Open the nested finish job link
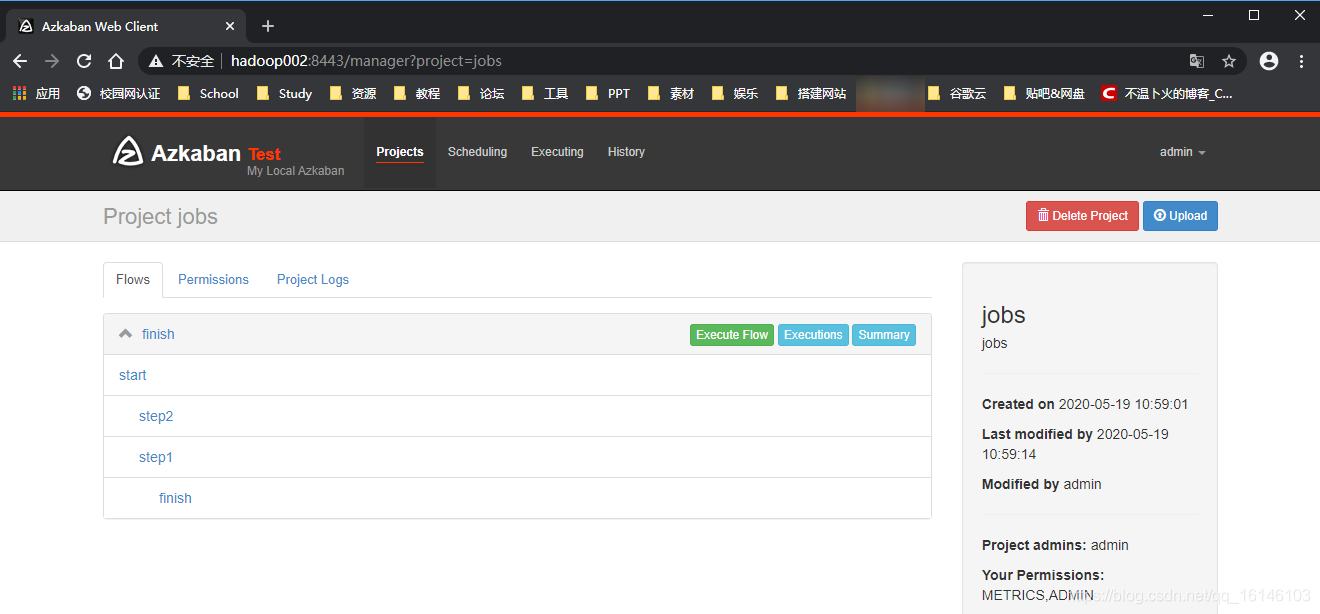1320x614 pixels. click(175, 498)
